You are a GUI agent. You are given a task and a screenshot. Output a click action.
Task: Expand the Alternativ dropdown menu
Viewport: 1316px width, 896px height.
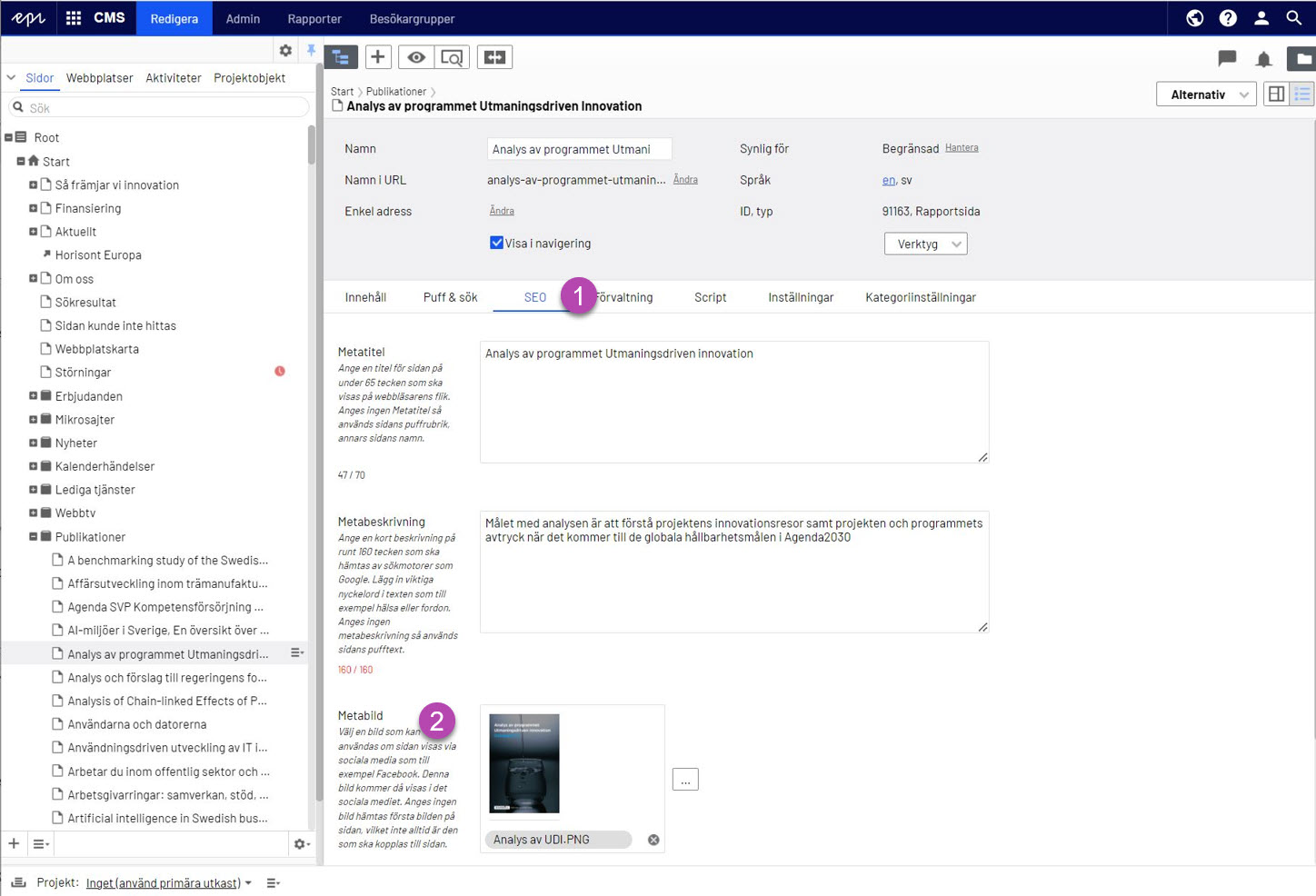coord(1206,95)
